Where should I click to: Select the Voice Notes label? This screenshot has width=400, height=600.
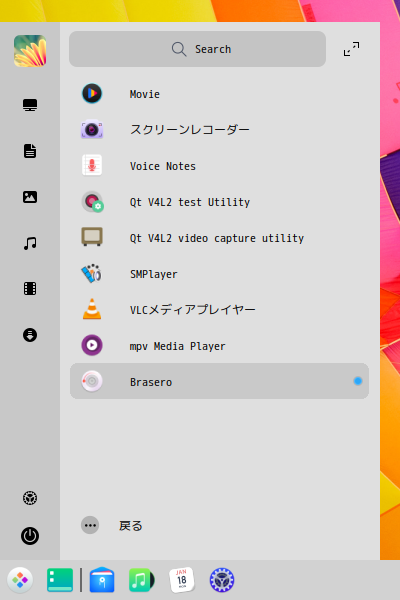click(x=163, y=166)
